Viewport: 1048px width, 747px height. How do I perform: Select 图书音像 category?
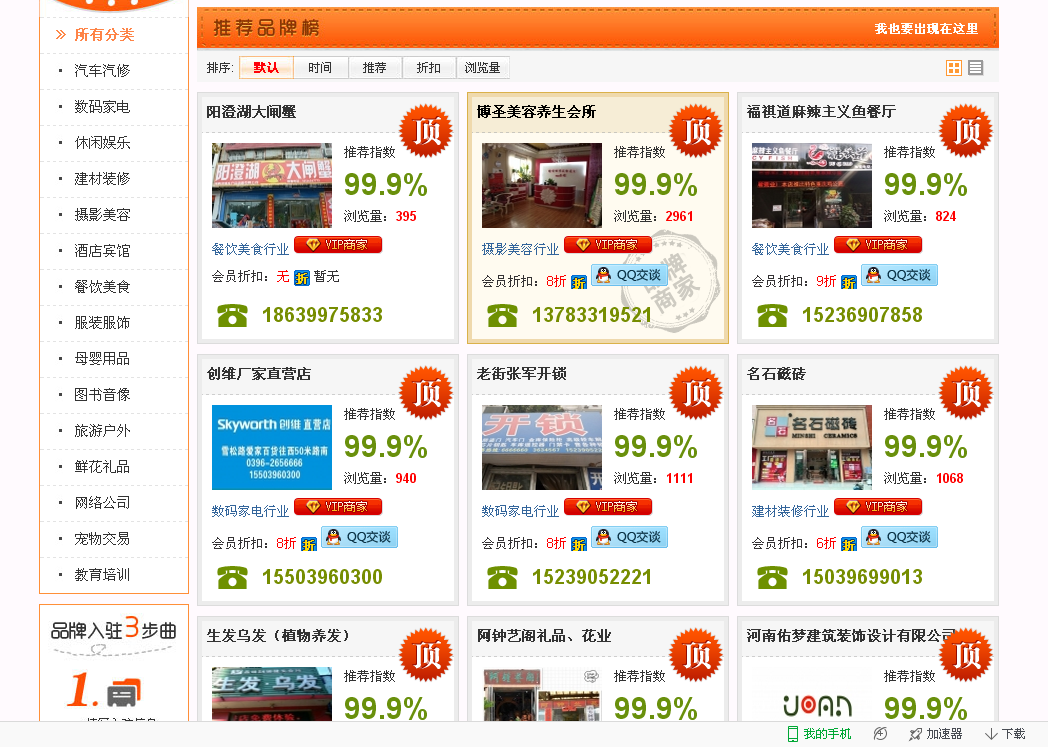[102, 395]
